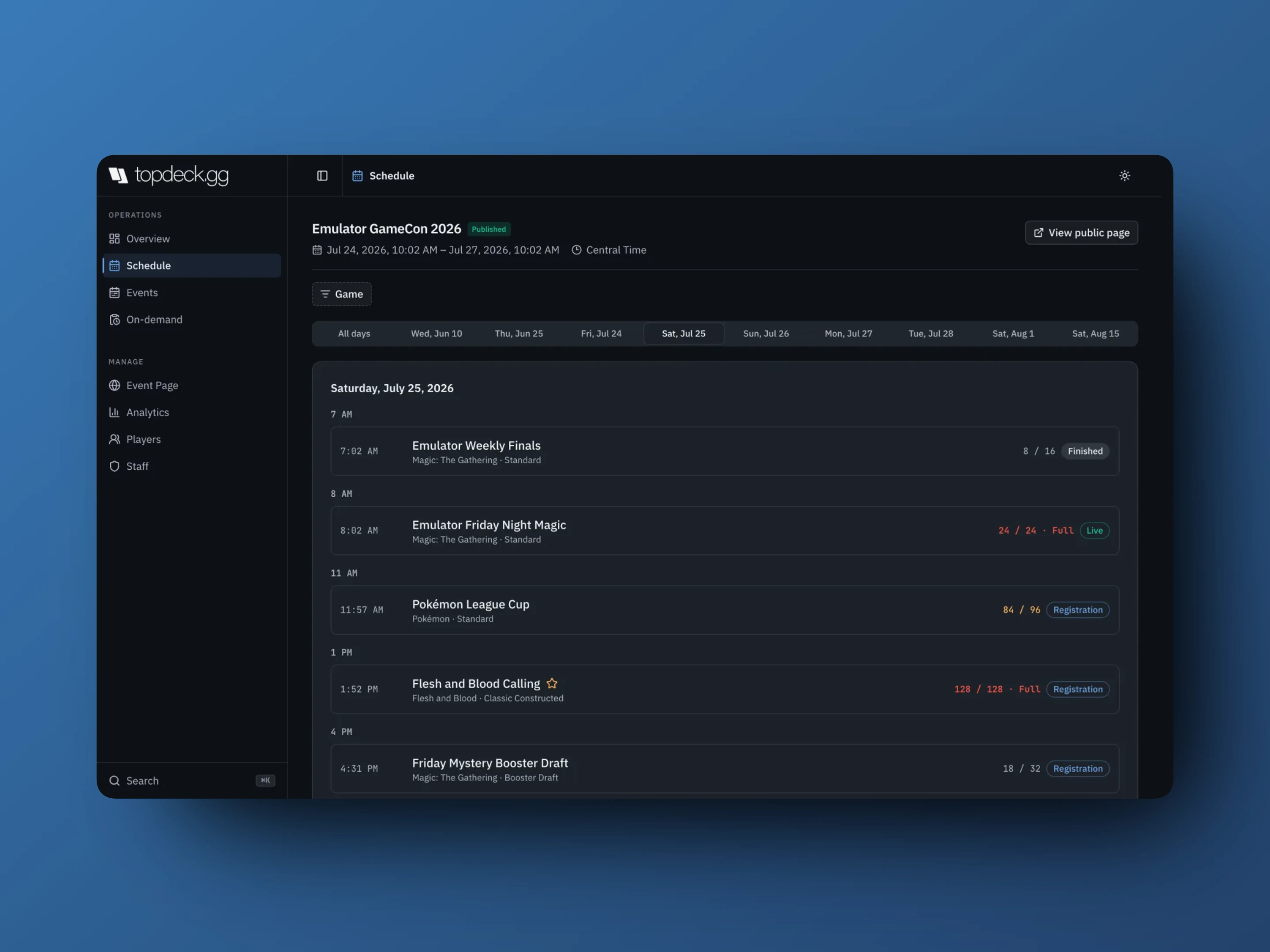Click the 7:02 AM start time
Screen dimensions: 1270x952
[x=359, y=451]
